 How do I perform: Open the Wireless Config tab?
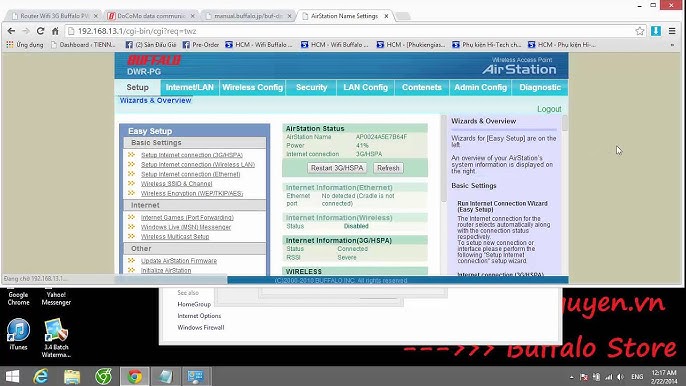click(252, 87)
